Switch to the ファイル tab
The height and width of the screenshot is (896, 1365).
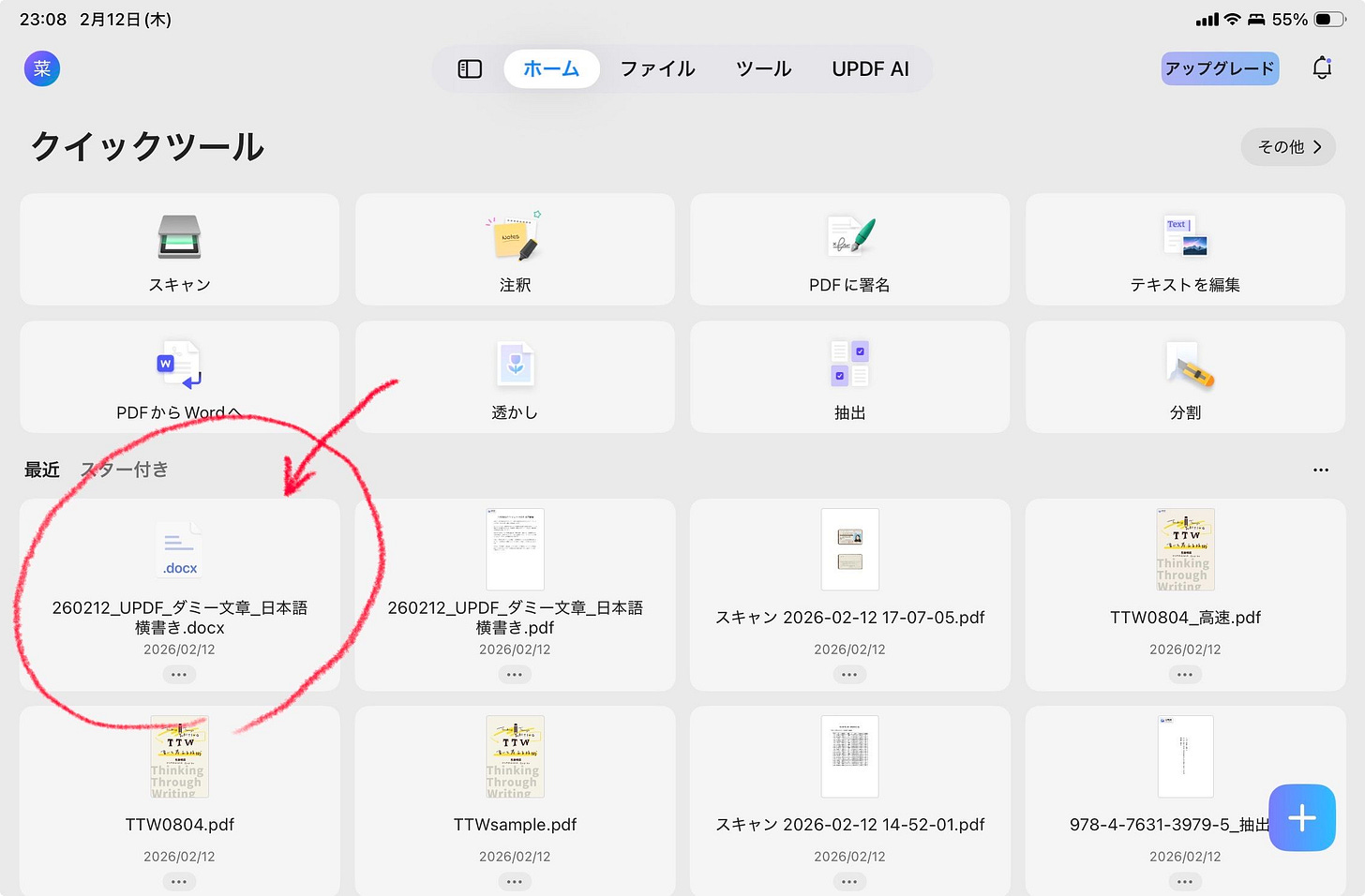click(x=657, y=69)
